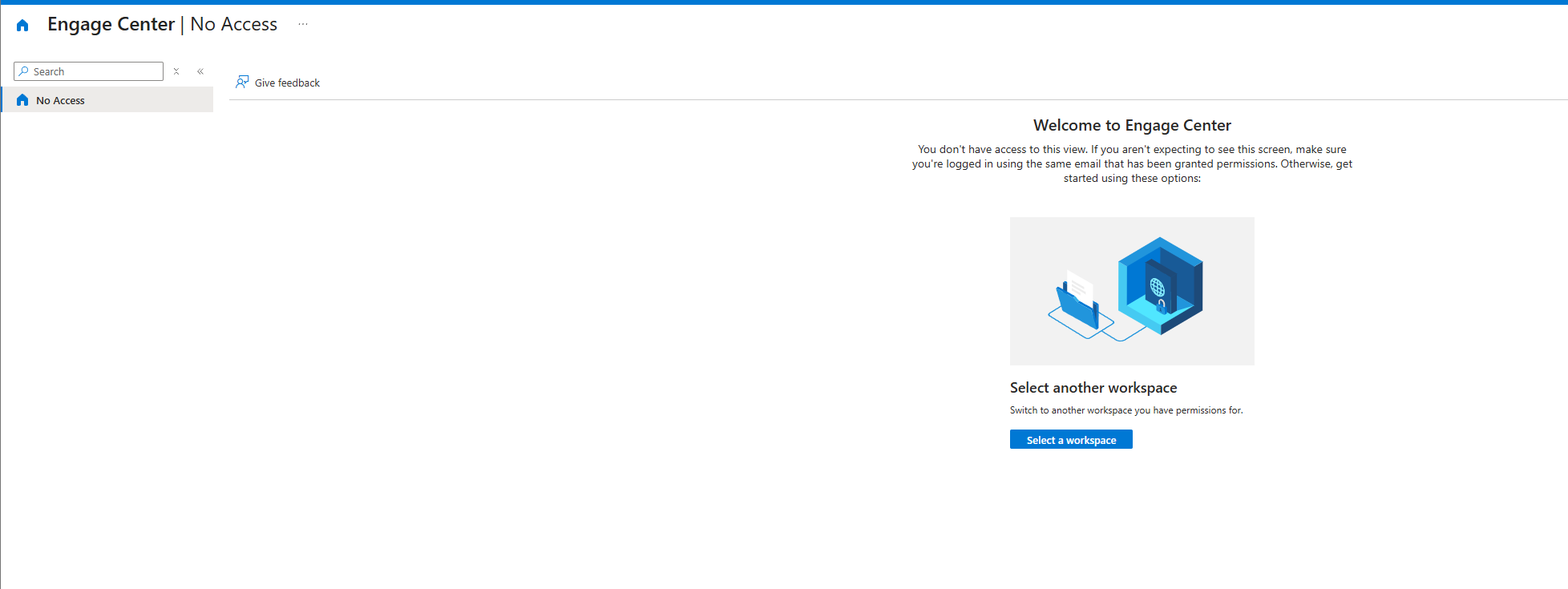Click the no-access explanation paragraph
The image size is (1568, 589).
click(x=1132, y=163)
